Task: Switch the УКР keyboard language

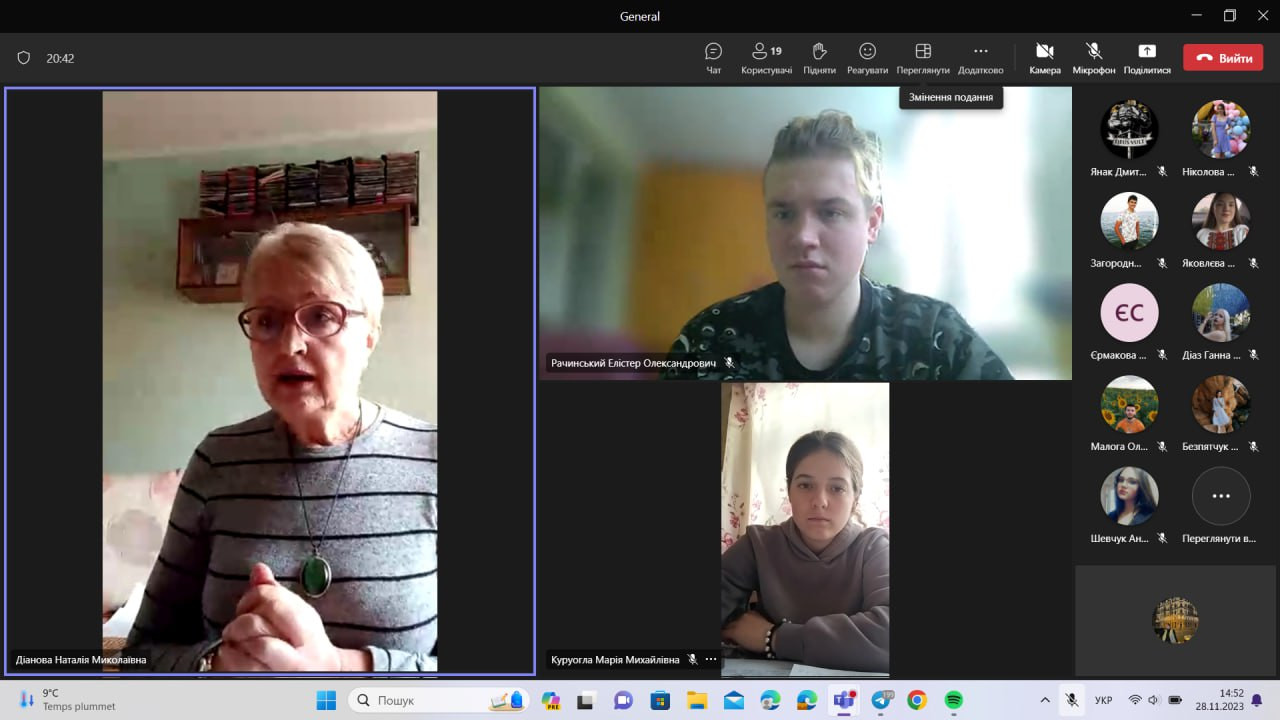Action: (x=1104, y=700)
